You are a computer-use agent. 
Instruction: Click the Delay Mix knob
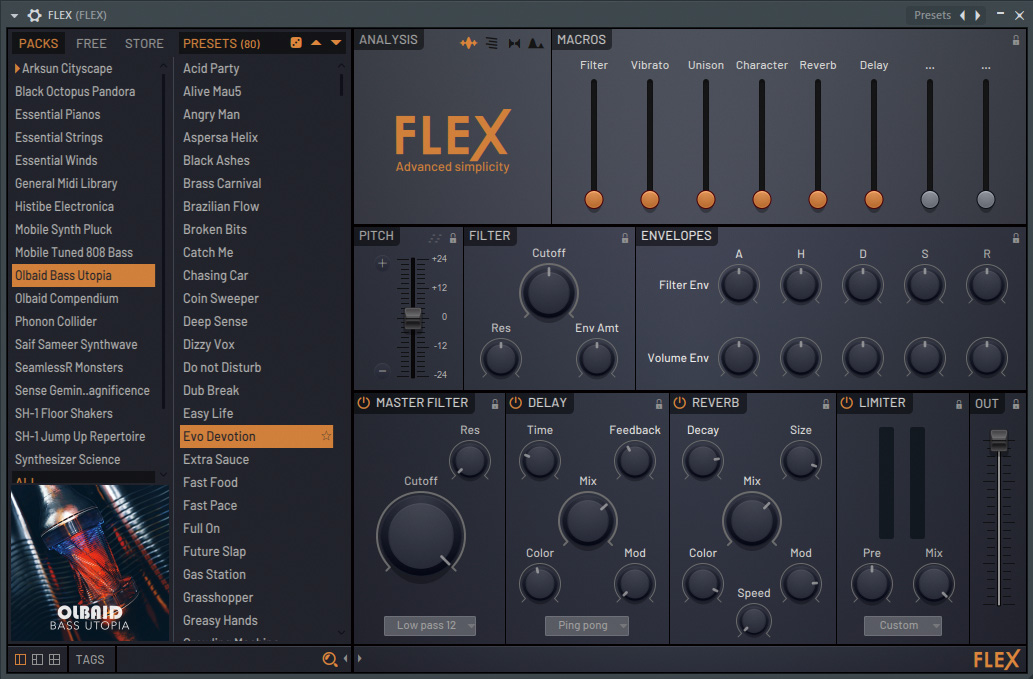pyautogui.click(x=588, y=520)
